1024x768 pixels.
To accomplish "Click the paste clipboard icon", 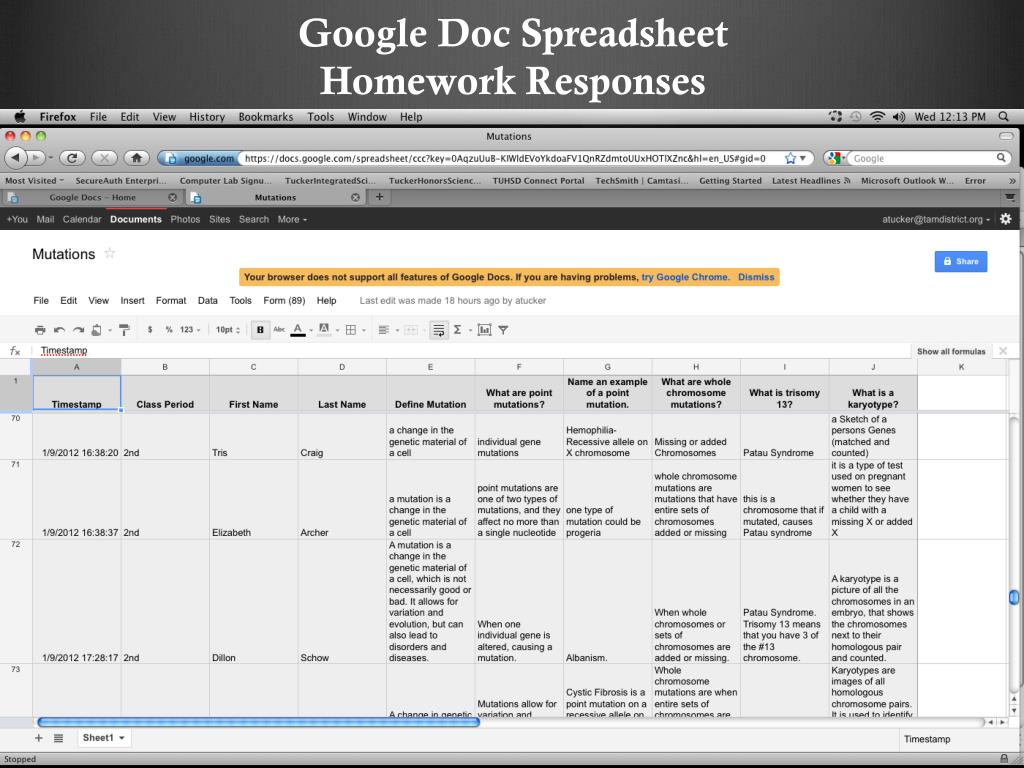I will coord(97,330).
